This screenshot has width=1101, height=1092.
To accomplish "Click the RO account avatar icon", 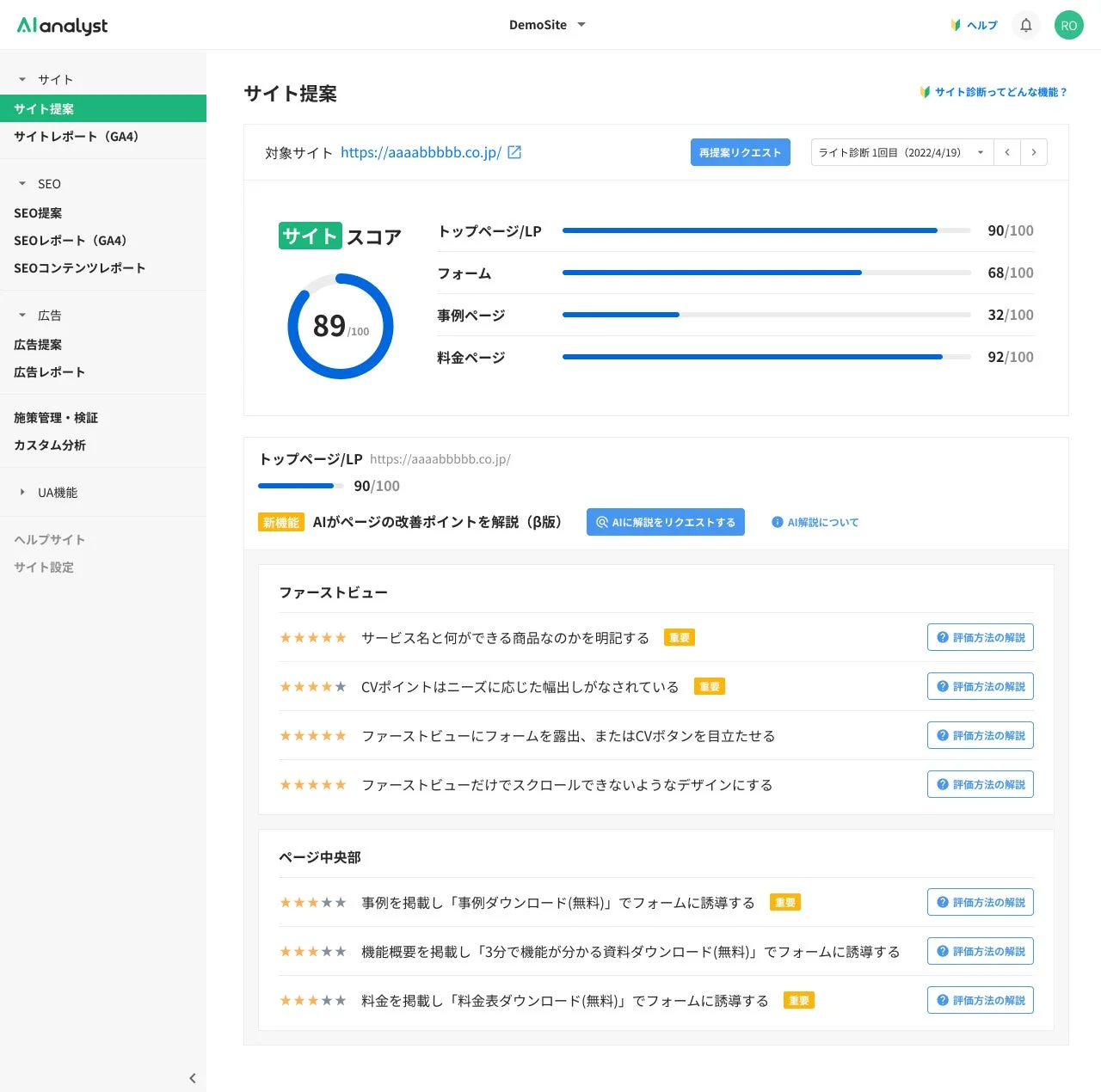I will [1069, 25].
